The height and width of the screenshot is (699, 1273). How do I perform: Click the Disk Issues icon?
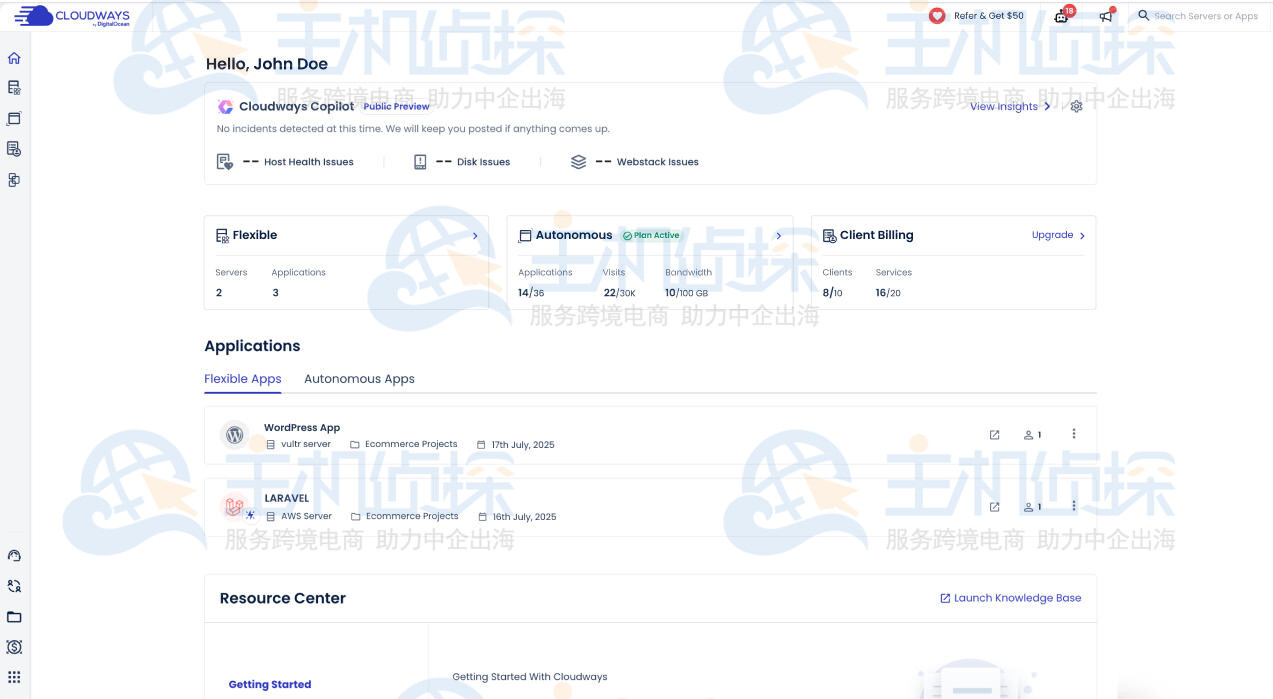pyautogui.click(x=420, y=161)
